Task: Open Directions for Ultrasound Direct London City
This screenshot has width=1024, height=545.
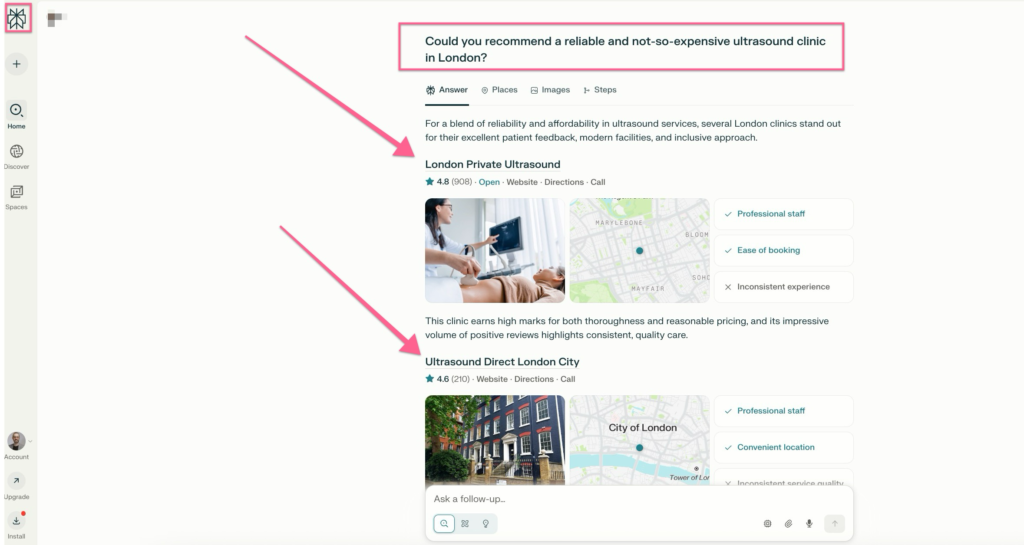Action: click(x=534, y=379)
